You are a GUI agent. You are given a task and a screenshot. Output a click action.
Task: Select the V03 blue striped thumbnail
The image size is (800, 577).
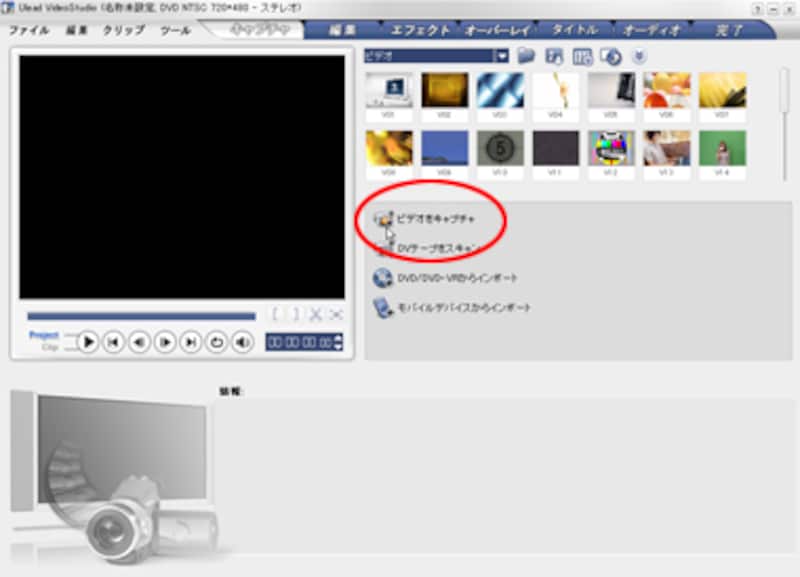(500, 90)
